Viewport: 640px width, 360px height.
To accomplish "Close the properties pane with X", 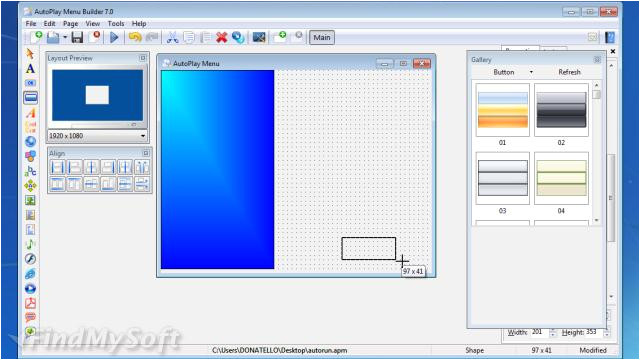I will pos(613,51).
